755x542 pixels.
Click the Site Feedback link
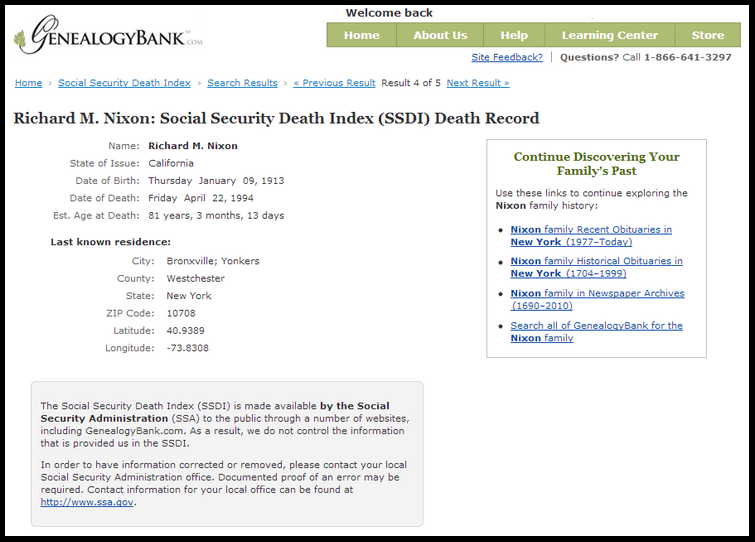point(507,57)
